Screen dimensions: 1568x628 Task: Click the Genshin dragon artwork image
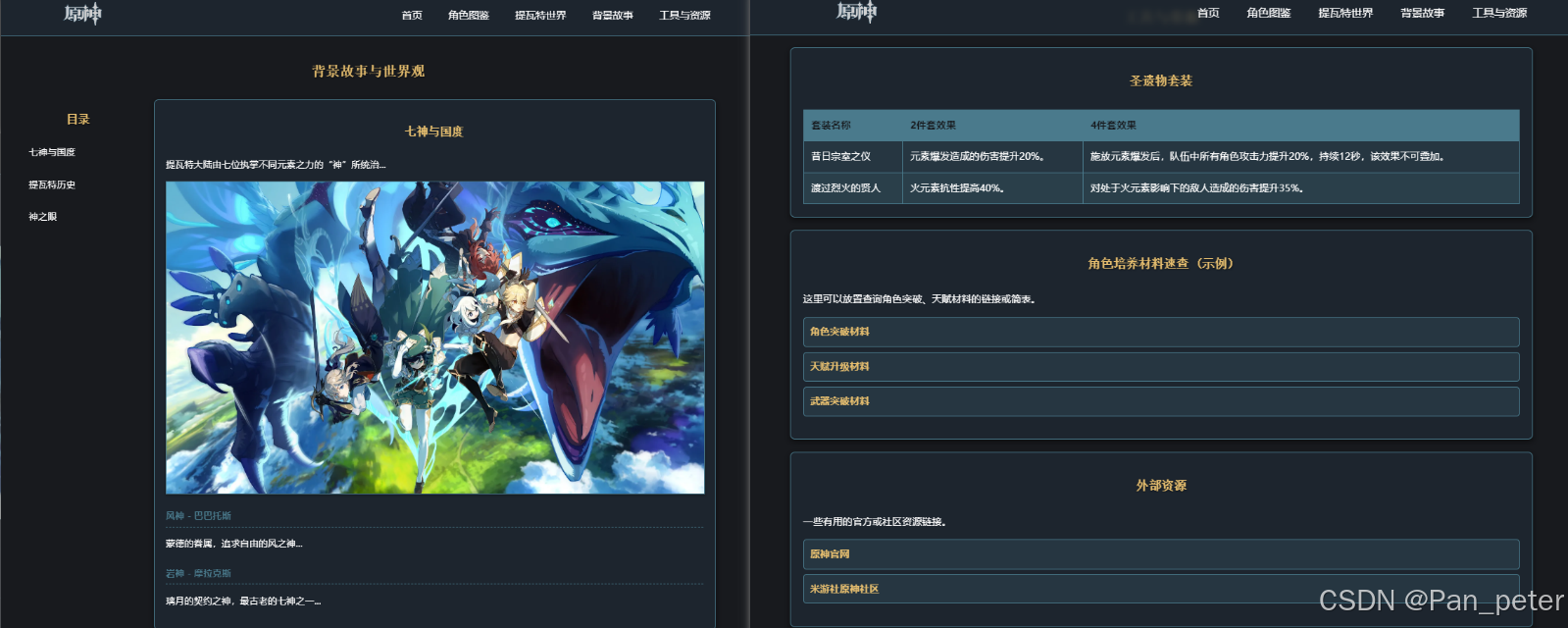(x=434, y=338)
